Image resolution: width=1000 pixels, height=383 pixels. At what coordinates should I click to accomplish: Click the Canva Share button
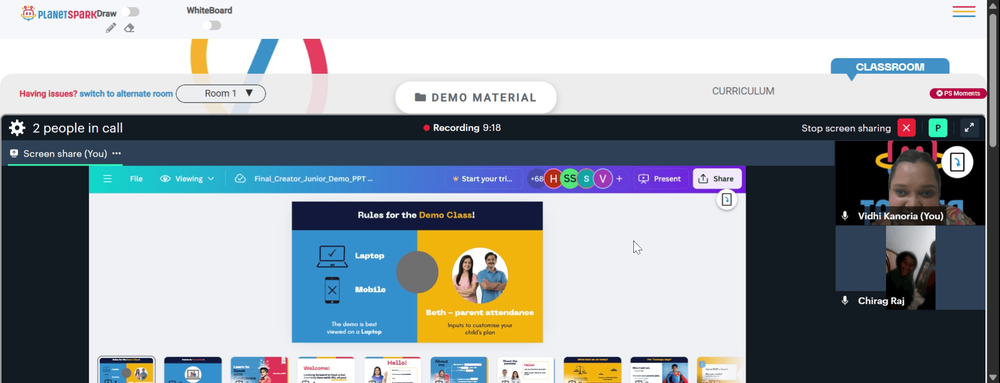click(717, 179)
